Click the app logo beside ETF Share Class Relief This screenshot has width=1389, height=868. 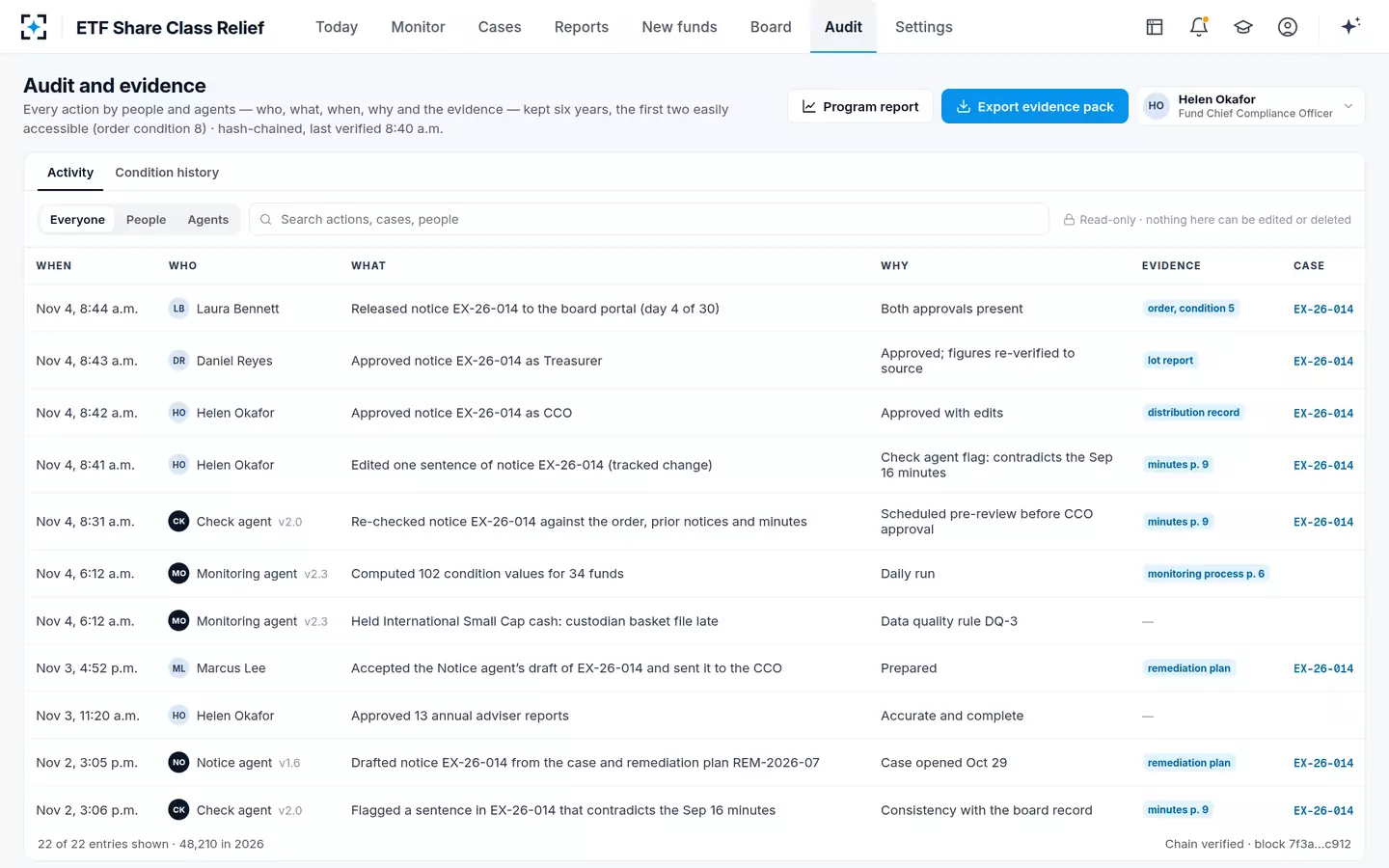34,27
